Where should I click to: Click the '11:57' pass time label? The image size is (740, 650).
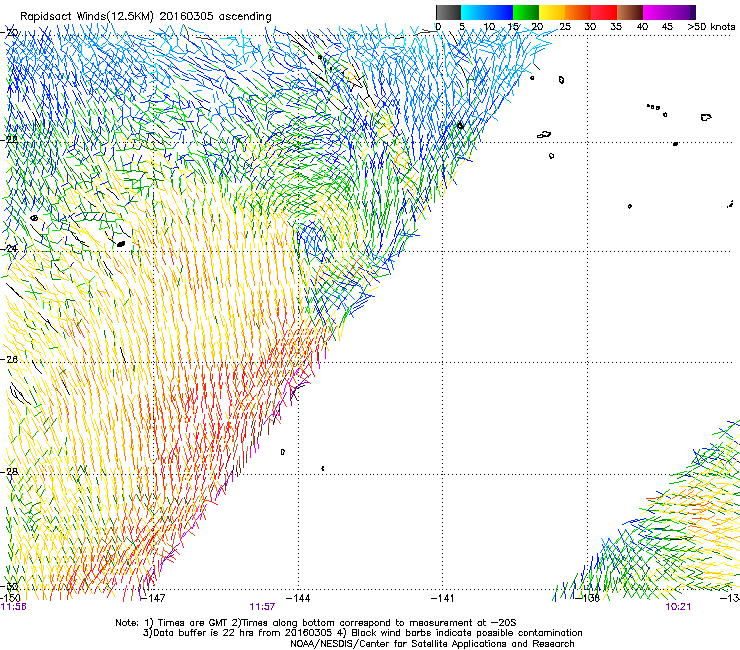pyautogui.click(x=262, y=607)
